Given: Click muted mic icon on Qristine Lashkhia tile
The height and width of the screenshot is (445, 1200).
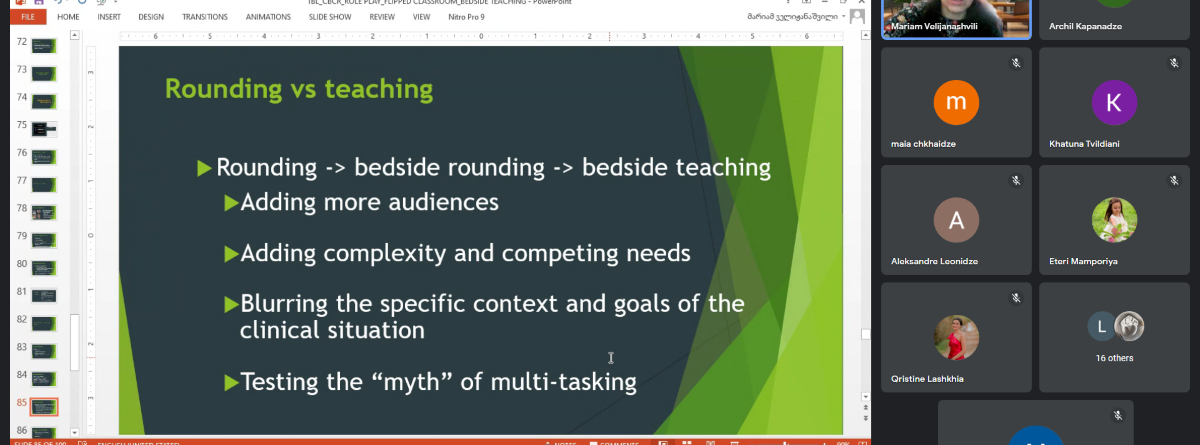Looking at the screenshot, I should [x=1016, y=298].
